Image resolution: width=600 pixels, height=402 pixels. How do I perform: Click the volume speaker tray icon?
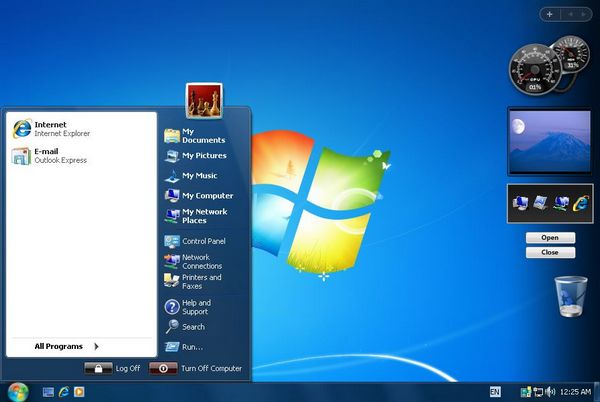pos(551,391)
